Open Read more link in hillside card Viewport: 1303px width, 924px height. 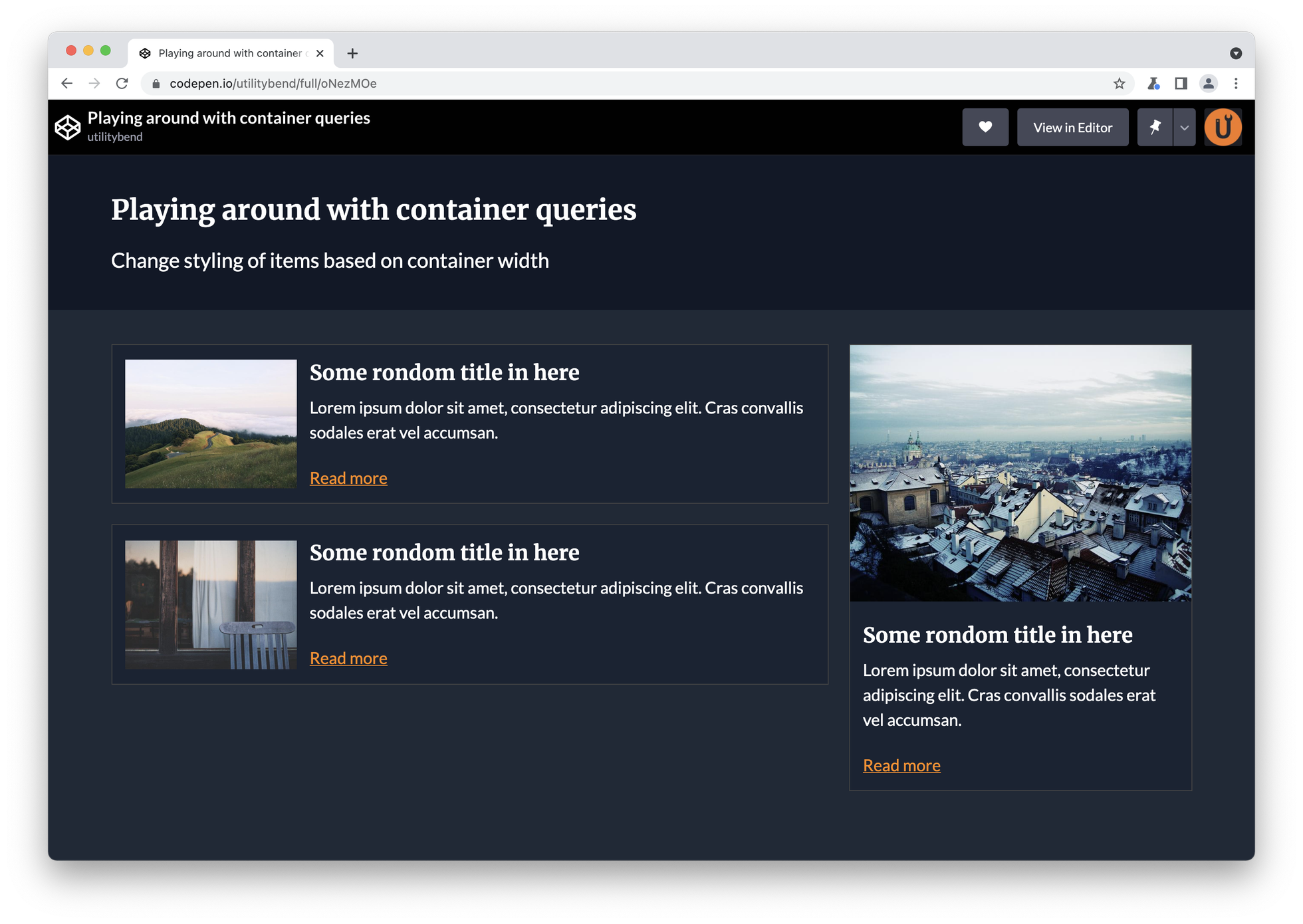[x=348, y=478]
